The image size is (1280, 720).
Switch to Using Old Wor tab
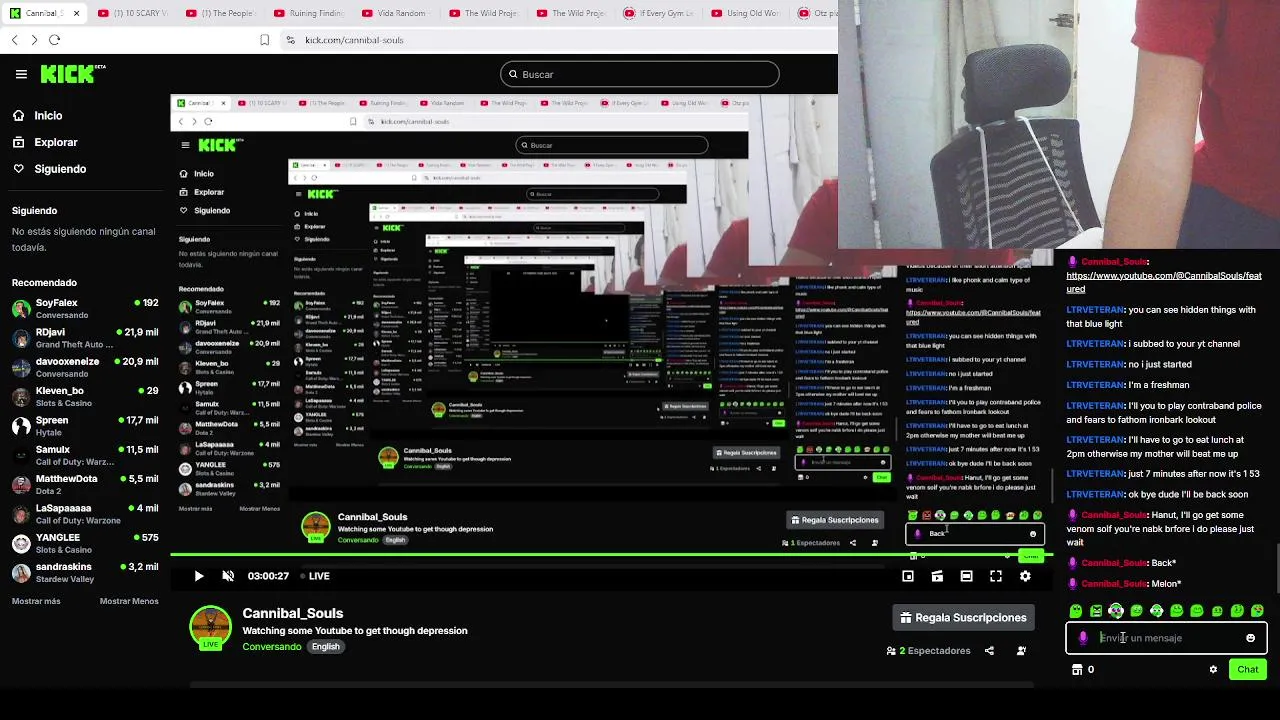pyautogui.click(x=746, y=13)
